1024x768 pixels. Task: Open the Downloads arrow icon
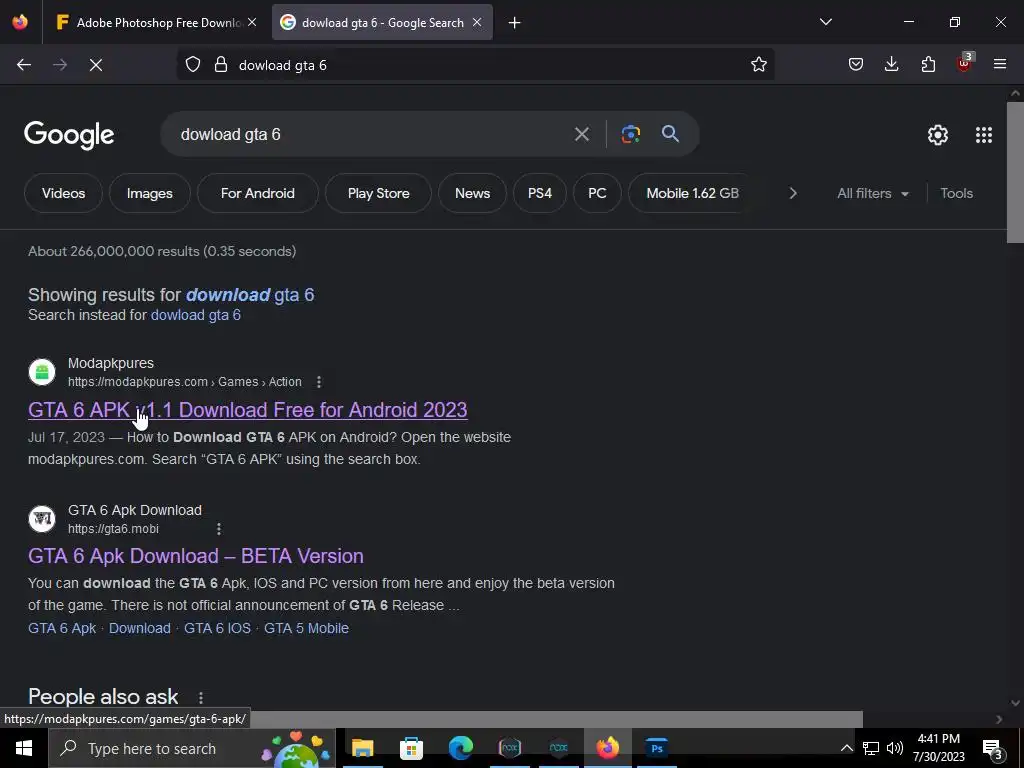891,65
